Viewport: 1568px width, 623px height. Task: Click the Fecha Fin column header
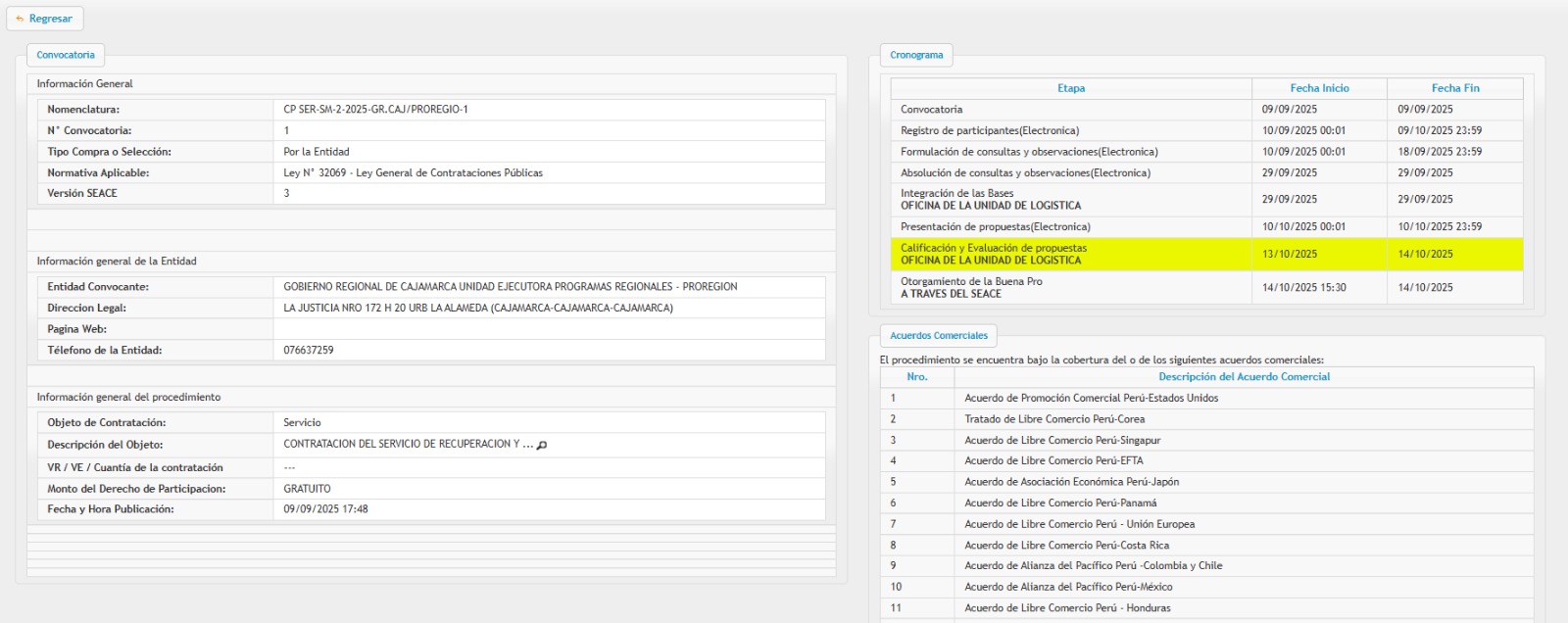point(1454,88)
